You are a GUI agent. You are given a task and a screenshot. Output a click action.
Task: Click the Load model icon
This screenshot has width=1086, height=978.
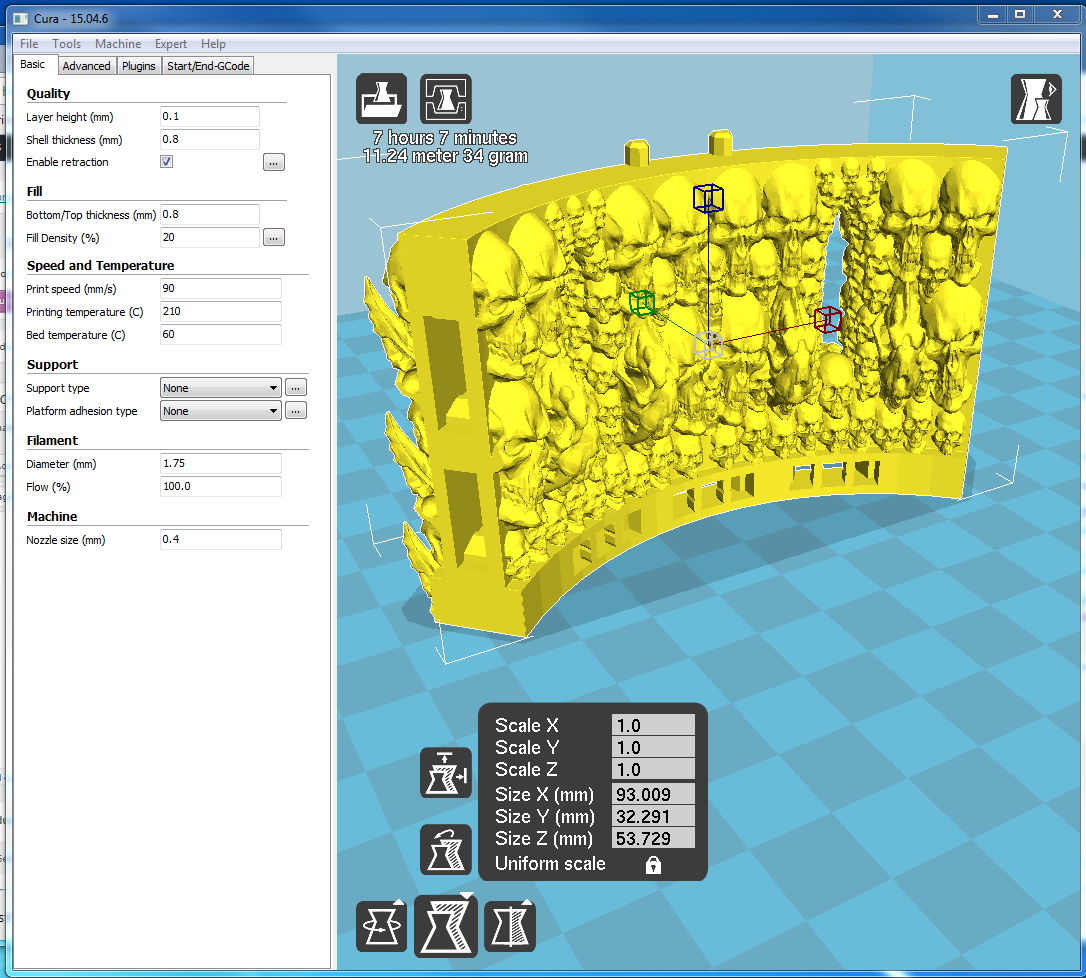(x=381, y=98)
